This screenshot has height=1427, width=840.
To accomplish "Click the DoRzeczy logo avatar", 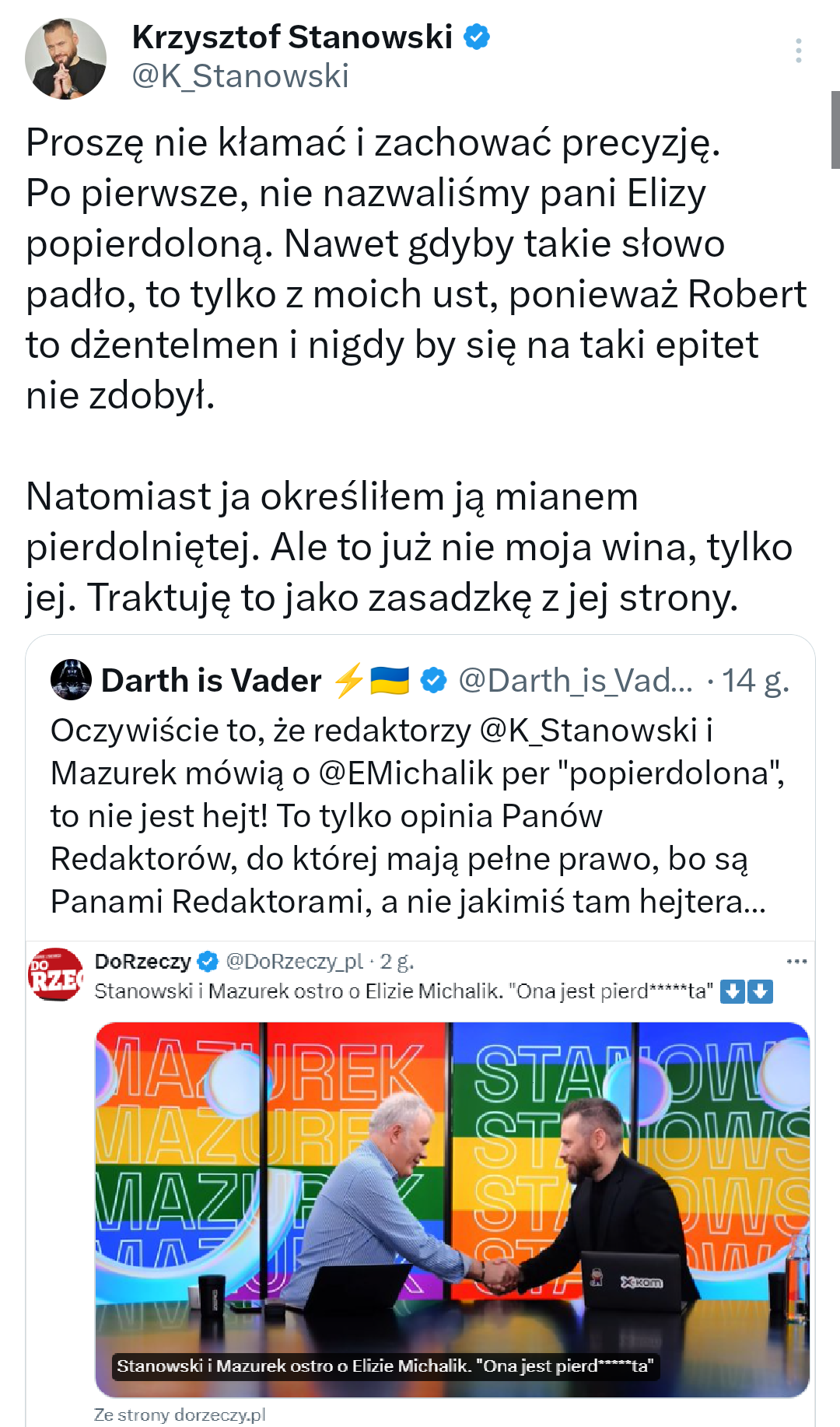I will pyautogui.click(x=54, y=974).
